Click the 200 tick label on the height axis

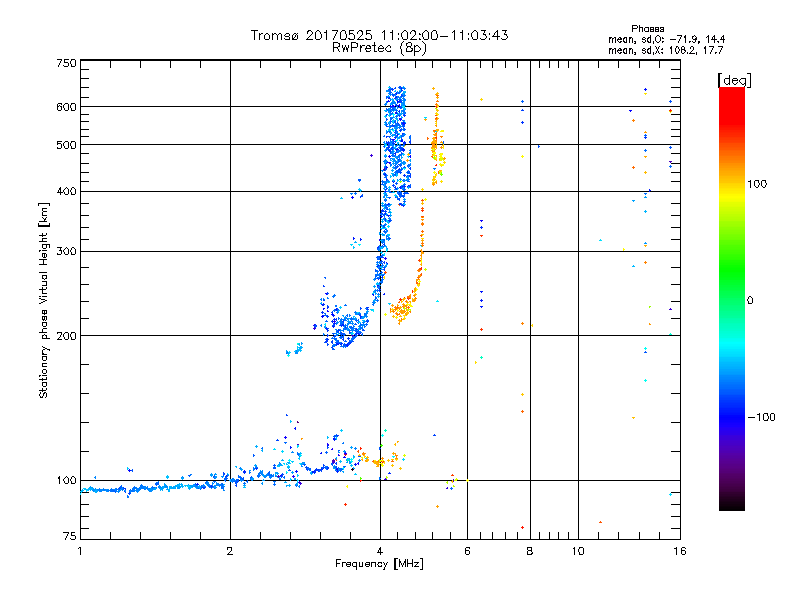66,336
